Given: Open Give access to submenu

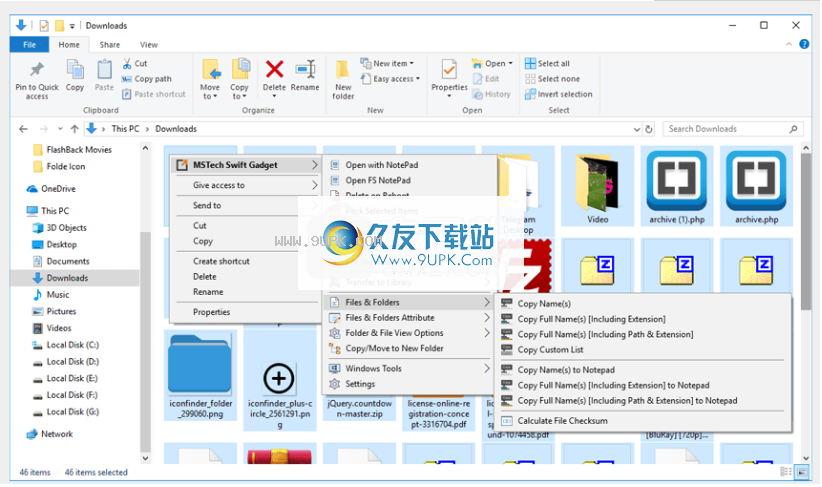Looking at the screenshot, I should [246, 185].
